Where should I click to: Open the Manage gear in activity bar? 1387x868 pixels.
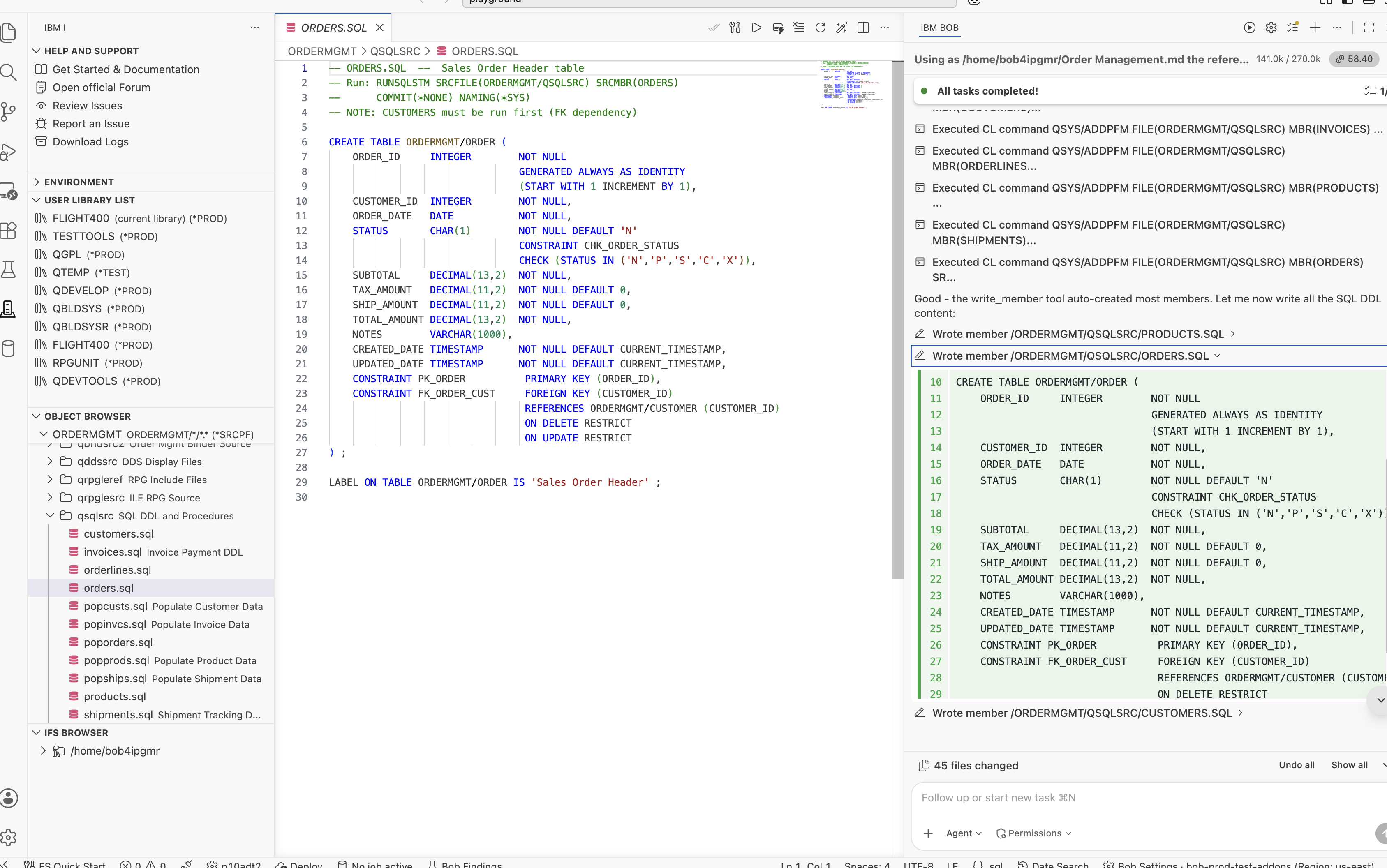(8, 838)
